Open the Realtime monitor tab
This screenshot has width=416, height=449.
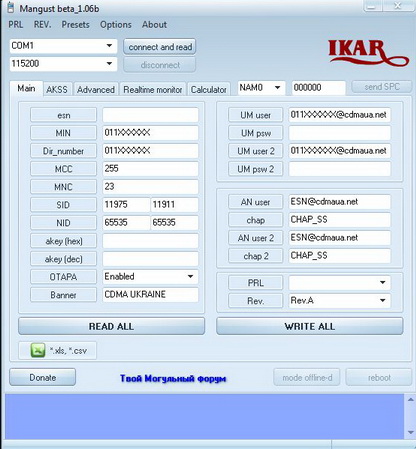pyautogui.click(x=153, y=89)
